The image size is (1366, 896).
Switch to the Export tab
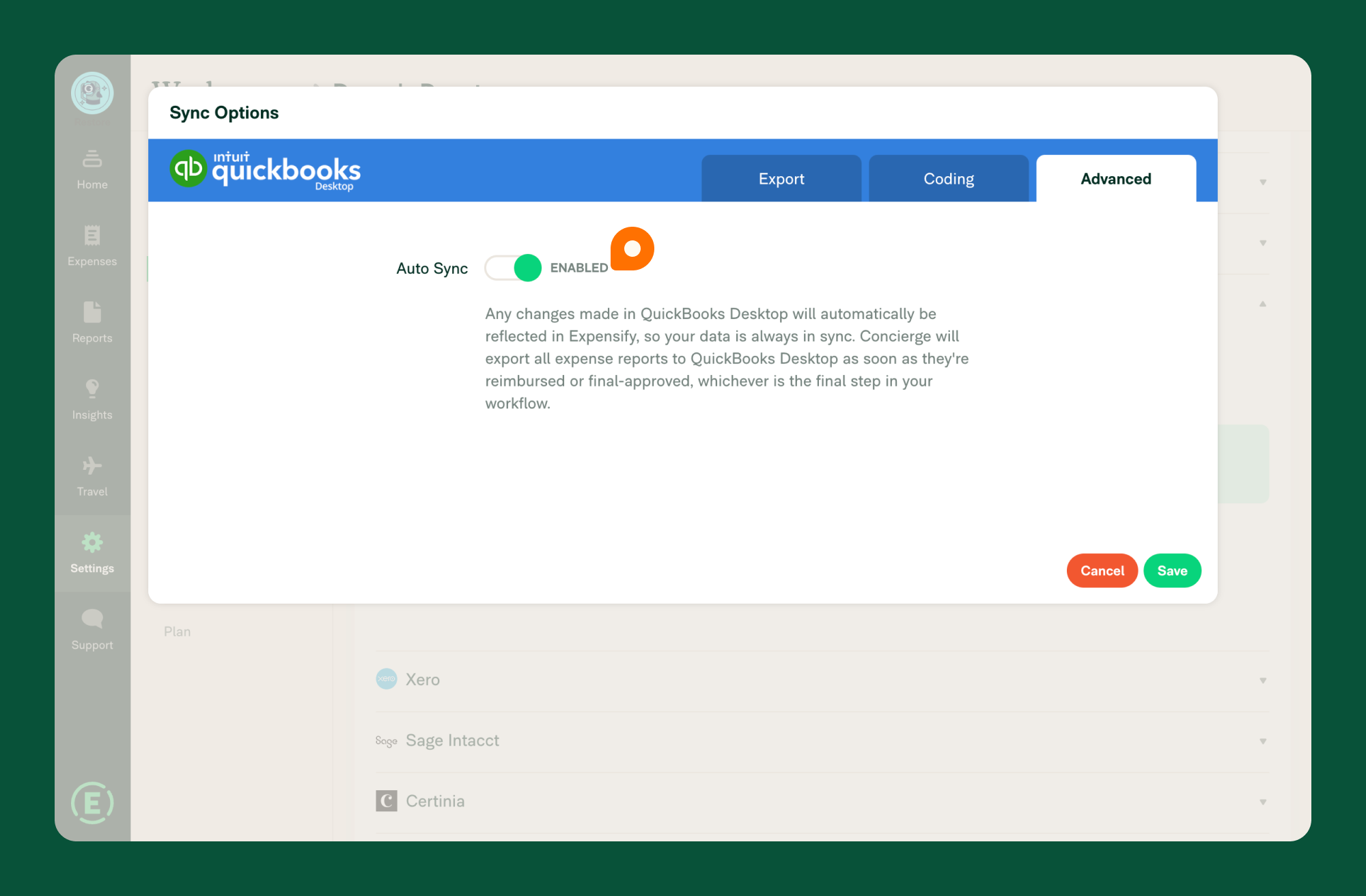tap(782, 179)
